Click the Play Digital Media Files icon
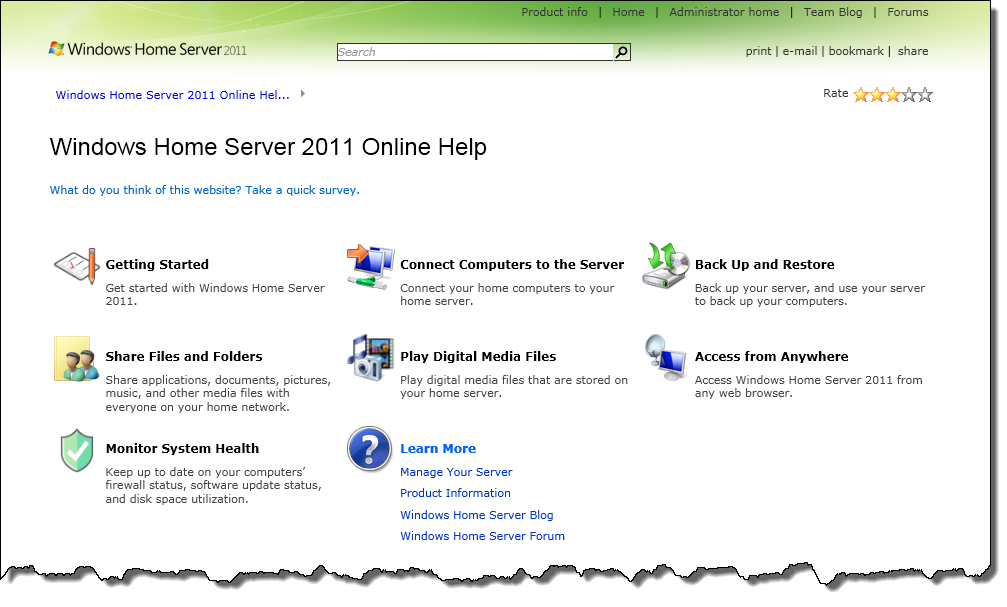The width and height of the screenshot is (1007, 607). (x=371, y=358)
